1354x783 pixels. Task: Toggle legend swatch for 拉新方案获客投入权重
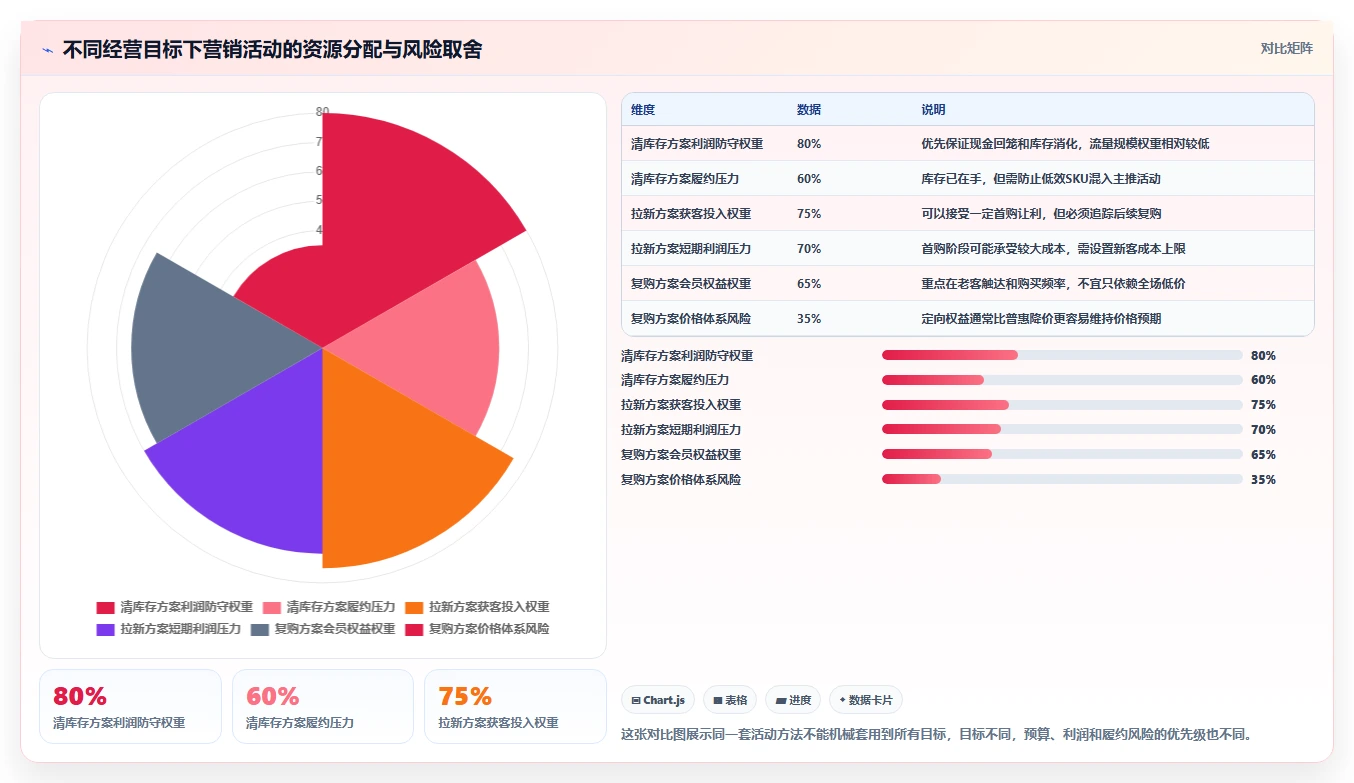[x=415, y=607]
